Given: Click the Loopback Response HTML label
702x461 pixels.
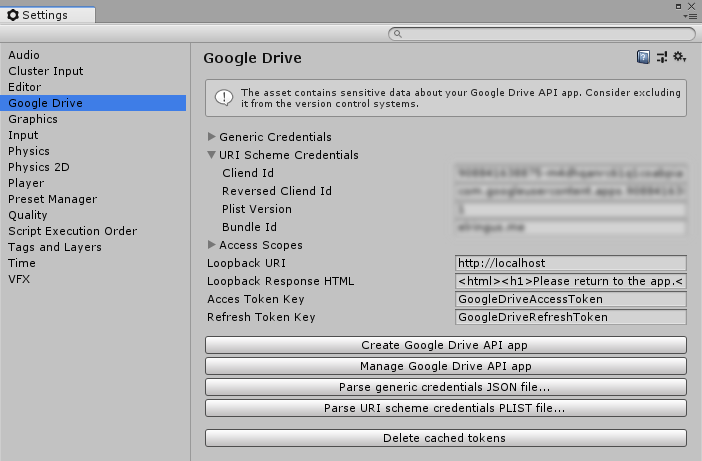Looking at the screenshot, I should coord(280,281).
